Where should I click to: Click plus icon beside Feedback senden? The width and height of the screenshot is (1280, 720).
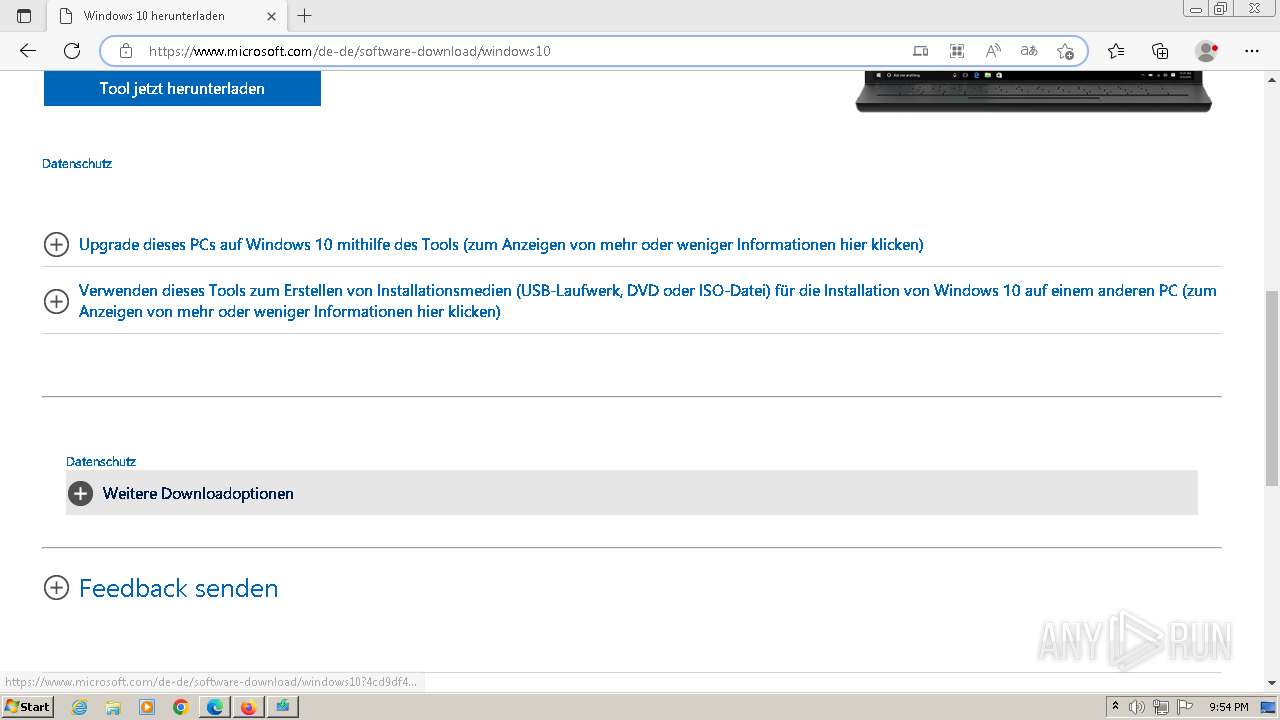[x=56, y=588]
